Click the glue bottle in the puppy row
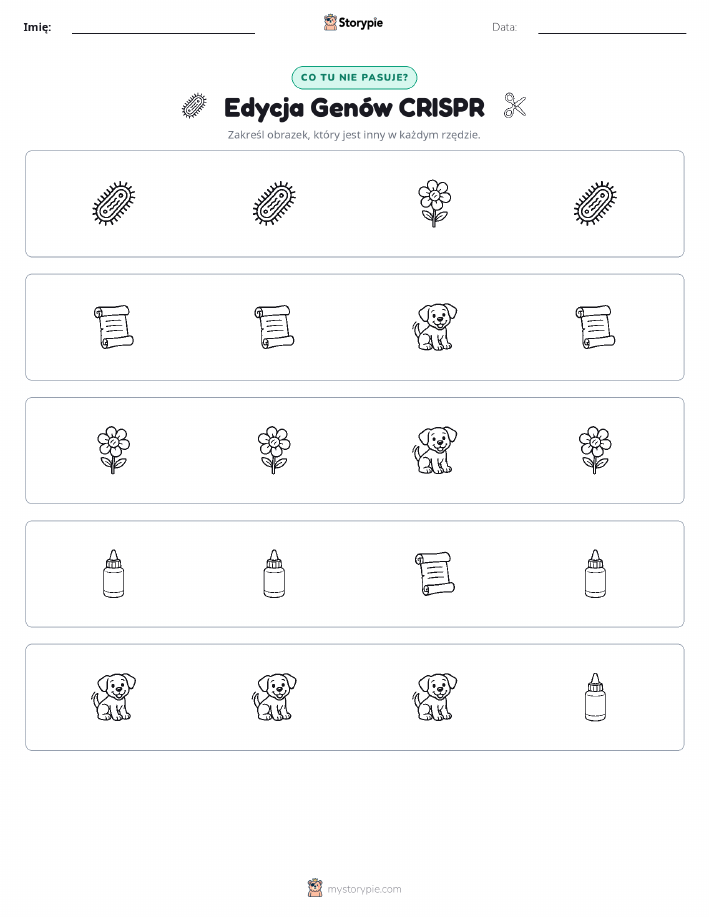This screenshot has height=917, width=709. coord(595,697)
